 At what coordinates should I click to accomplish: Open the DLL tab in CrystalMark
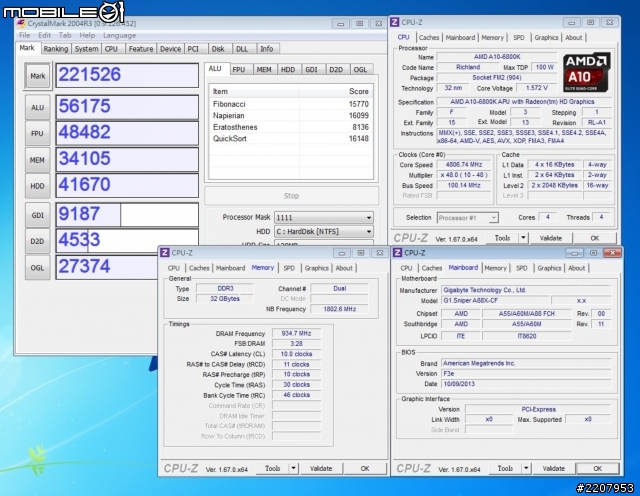click(x=242, y=49)
